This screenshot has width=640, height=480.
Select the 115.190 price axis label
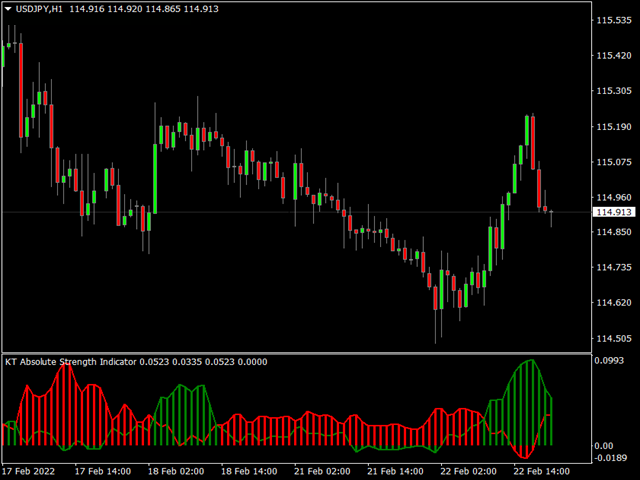[613, 127]
